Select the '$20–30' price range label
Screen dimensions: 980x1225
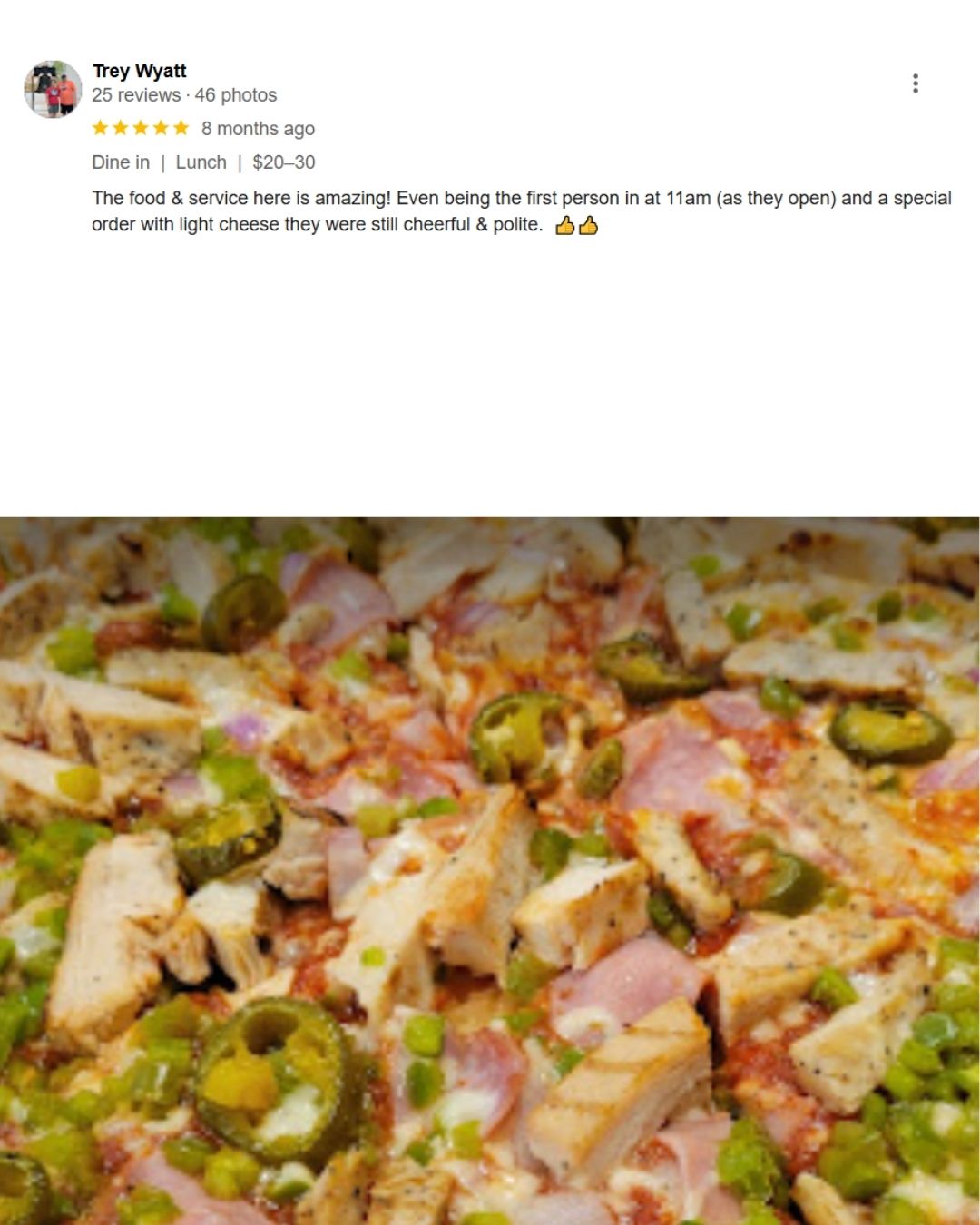click(x=284, y=162)
